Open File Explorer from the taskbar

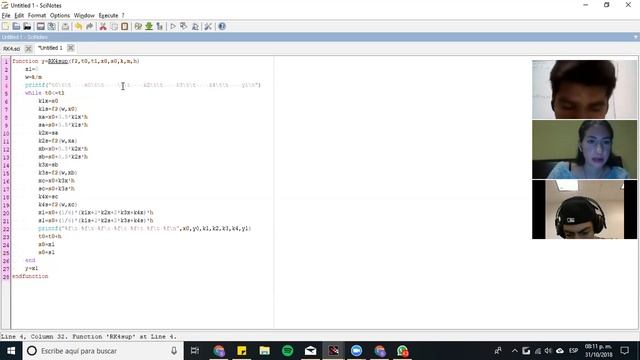click(264, 351)
